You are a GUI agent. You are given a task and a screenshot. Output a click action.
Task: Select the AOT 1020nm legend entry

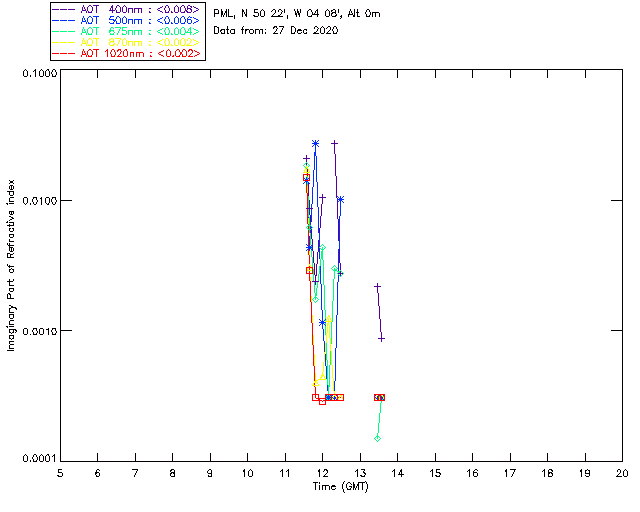pyautogui.click(x=127, y=53)
